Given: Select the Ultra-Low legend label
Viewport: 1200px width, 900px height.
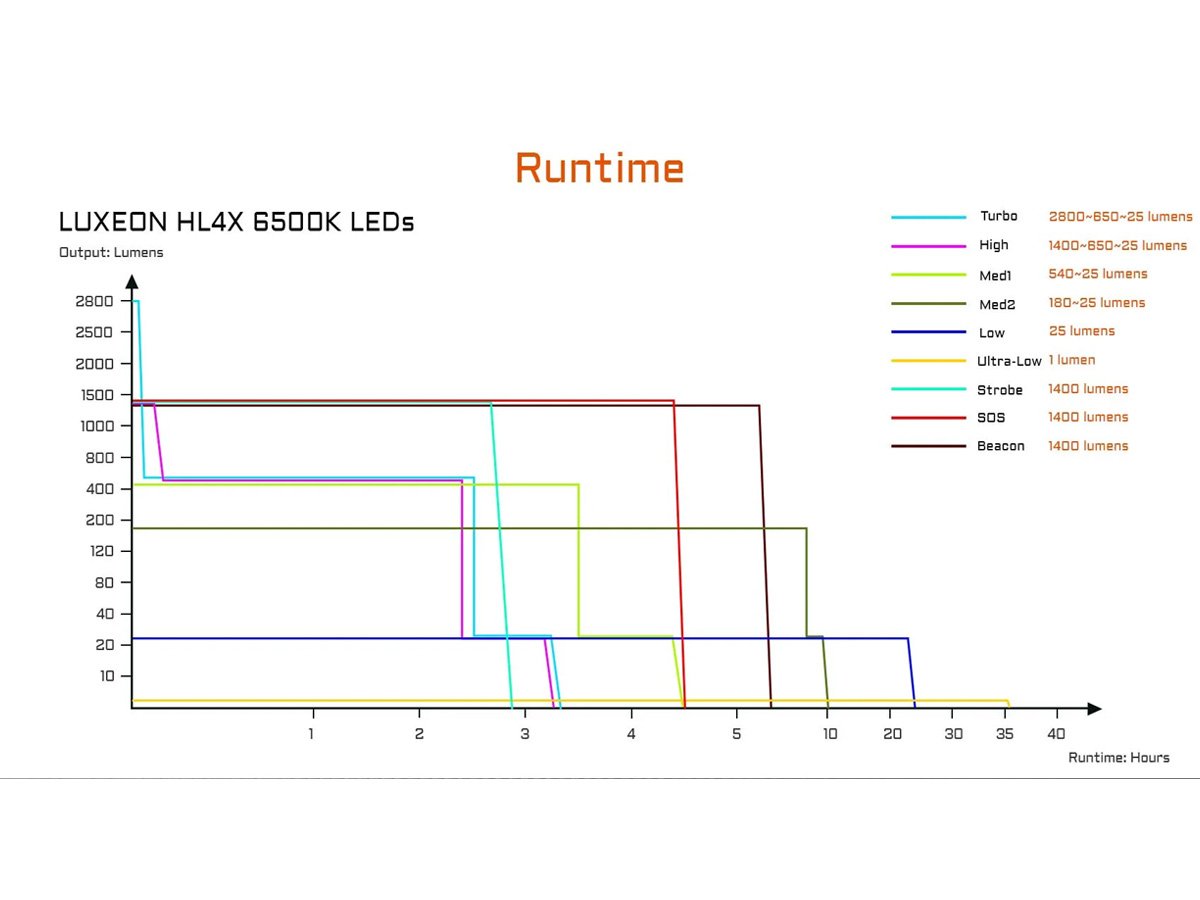Looking at the screenshot, I should pos(1009,361).
